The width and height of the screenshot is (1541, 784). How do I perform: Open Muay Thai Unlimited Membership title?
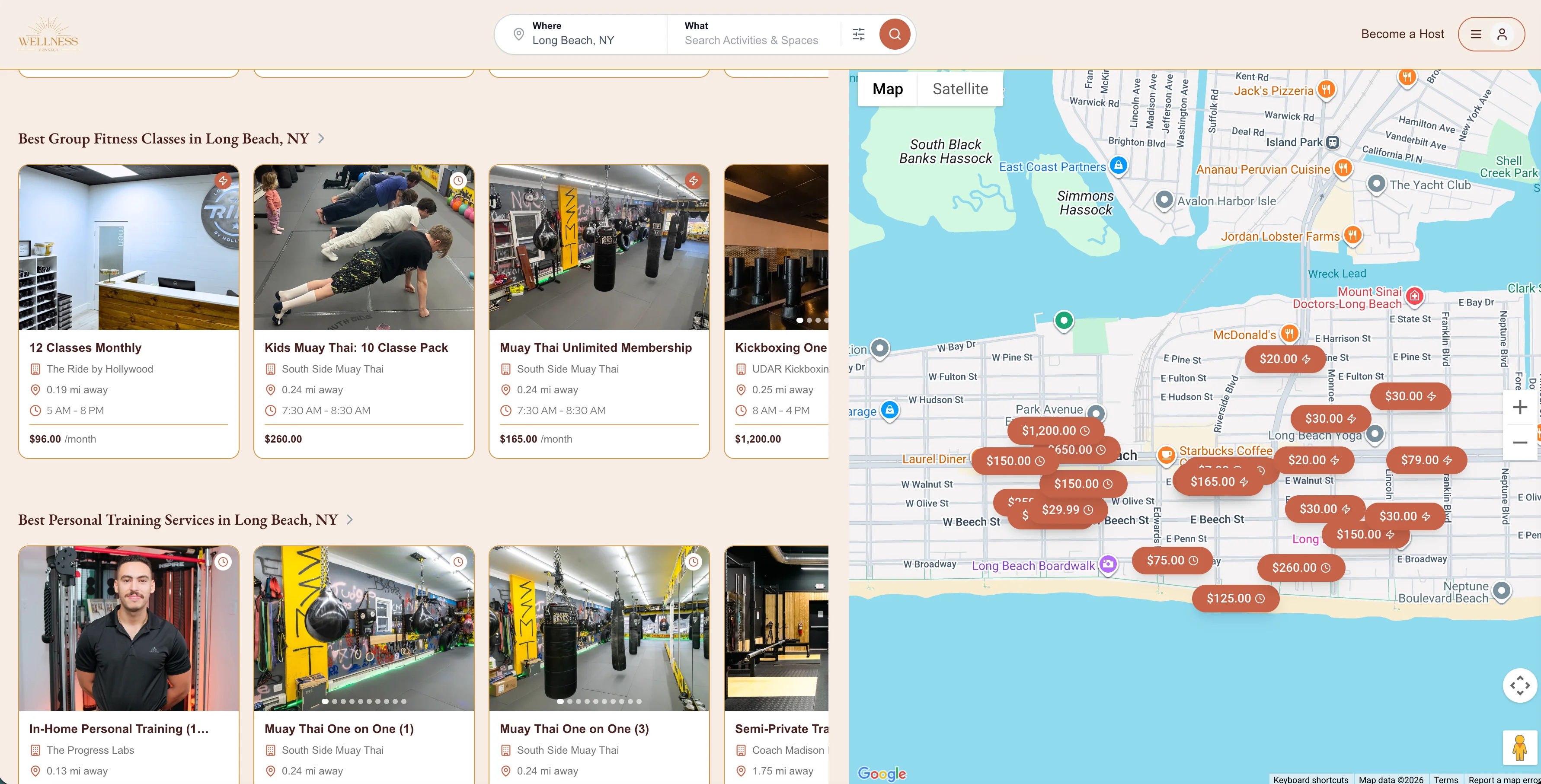595,347
